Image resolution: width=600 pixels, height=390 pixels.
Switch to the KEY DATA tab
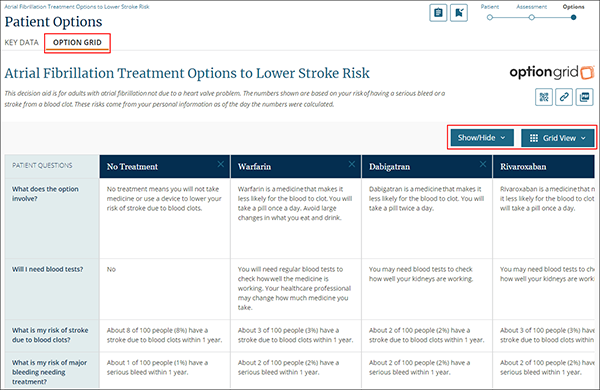[21, 42]
